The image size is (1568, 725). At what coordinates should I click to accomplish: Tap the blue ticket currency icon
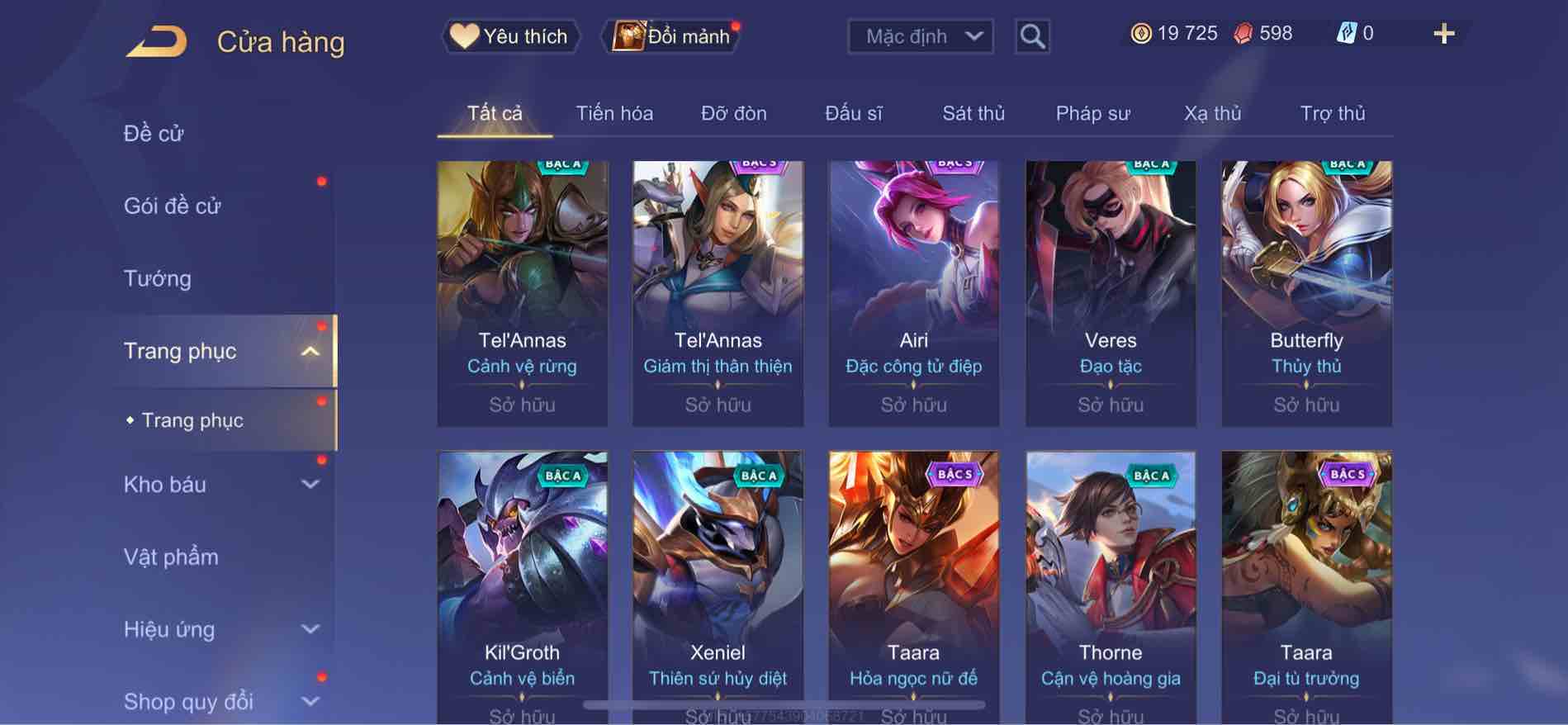pos(1346,34)
